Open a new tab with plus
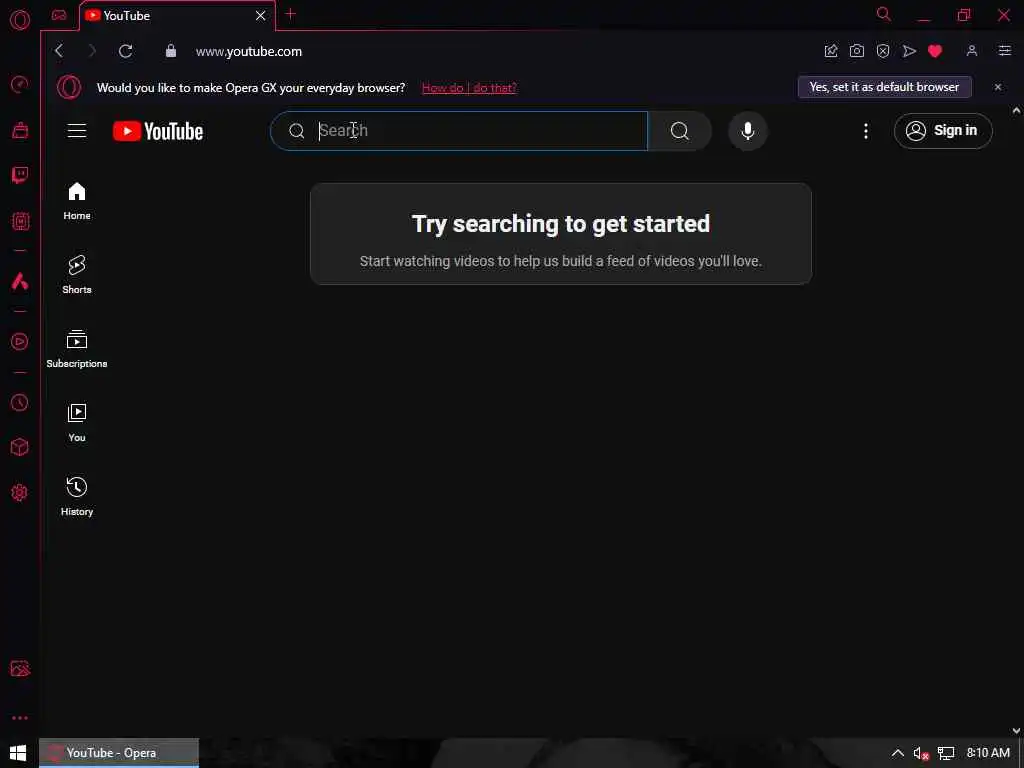Viewport: 1024px width, 768px height. click(291, 14)
